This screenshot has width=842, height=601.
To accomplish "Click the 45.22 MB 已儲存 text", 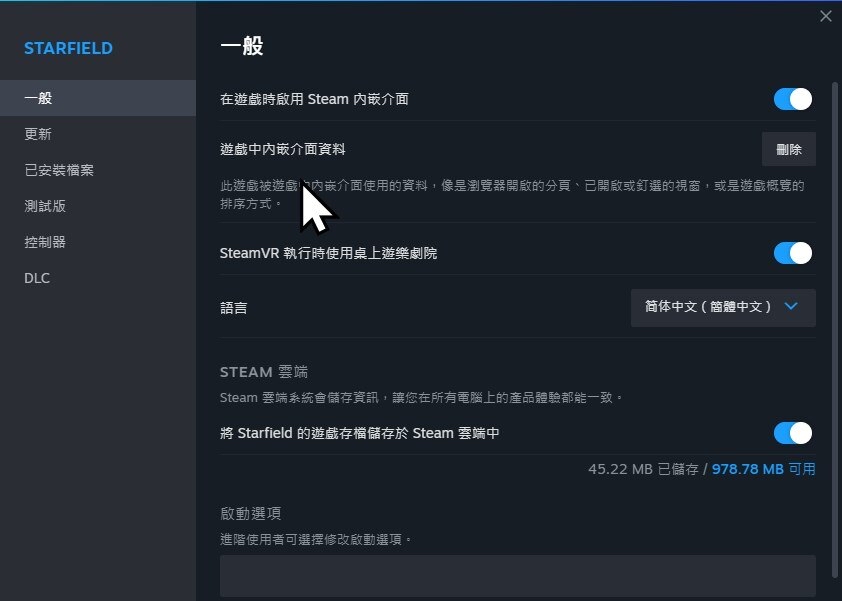I will pos(643,468).
